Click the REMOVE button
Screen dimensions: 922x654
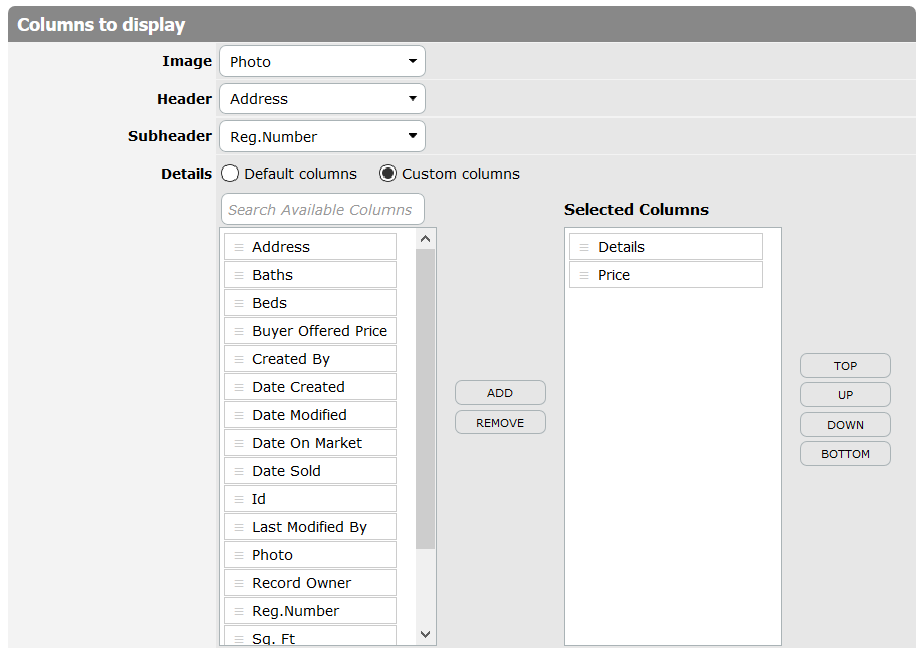500,422
